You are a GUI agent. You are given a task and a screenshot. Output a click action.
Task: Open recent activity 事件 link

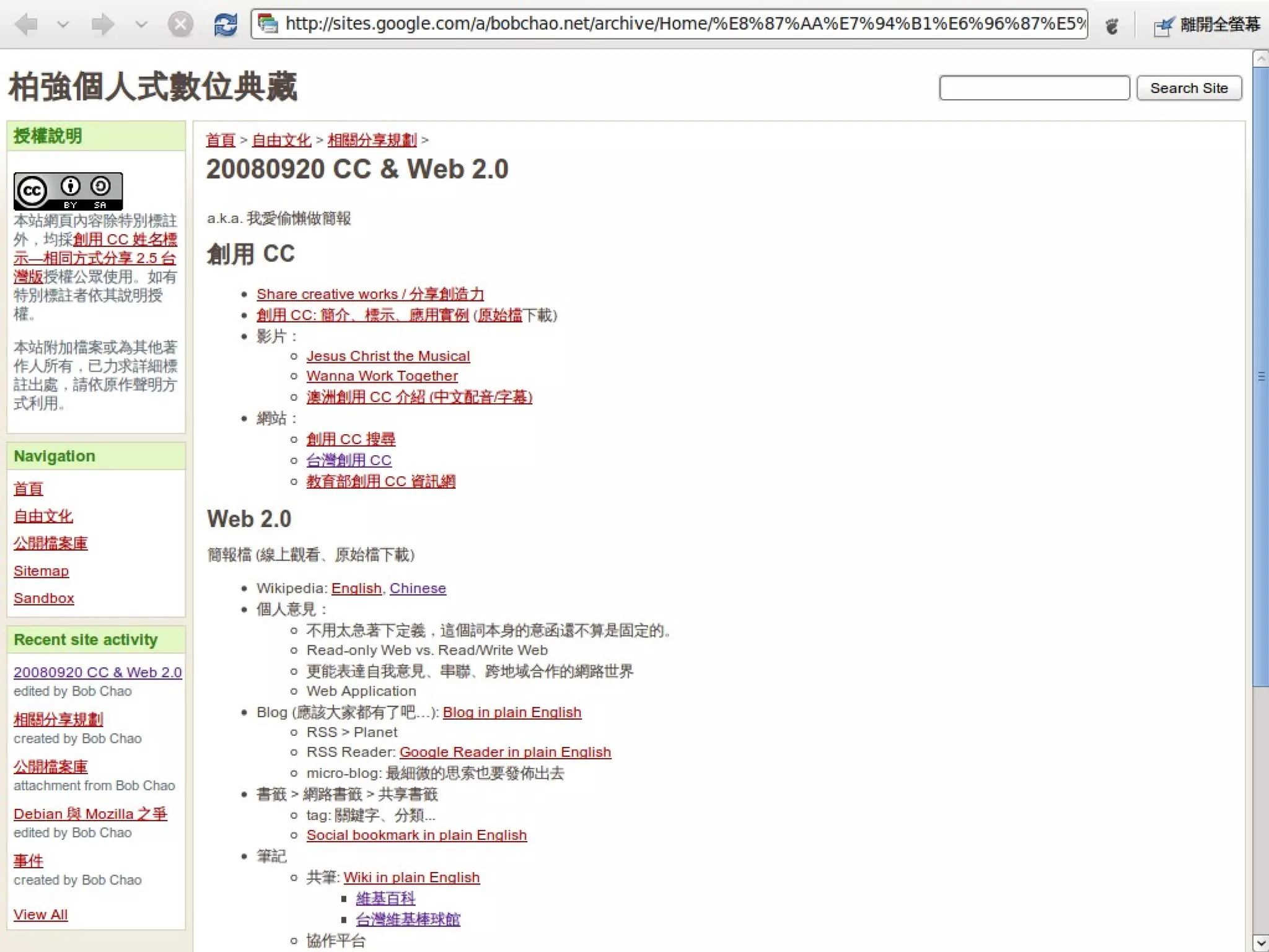[x=29, y=861]
